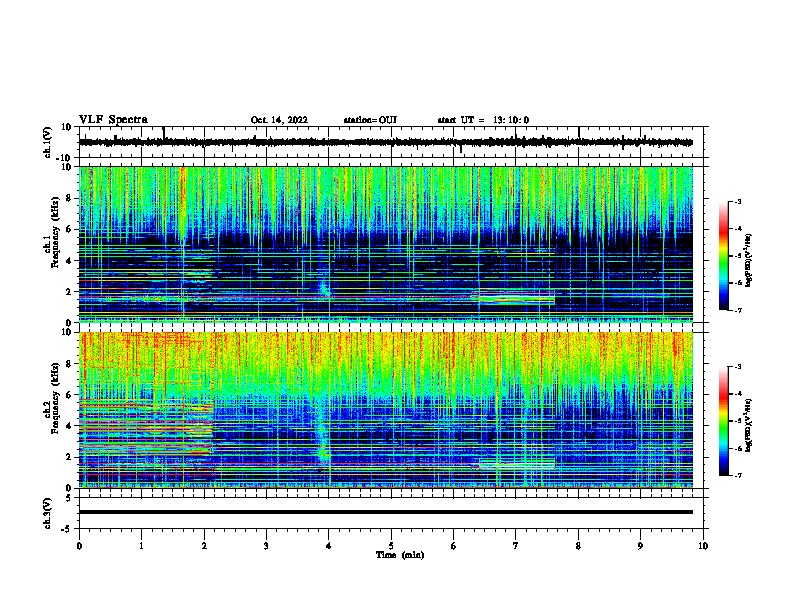Viewport: 792px width, 612px height.
Task: Click time axis tick label "0"
Action: coord(79,546)
